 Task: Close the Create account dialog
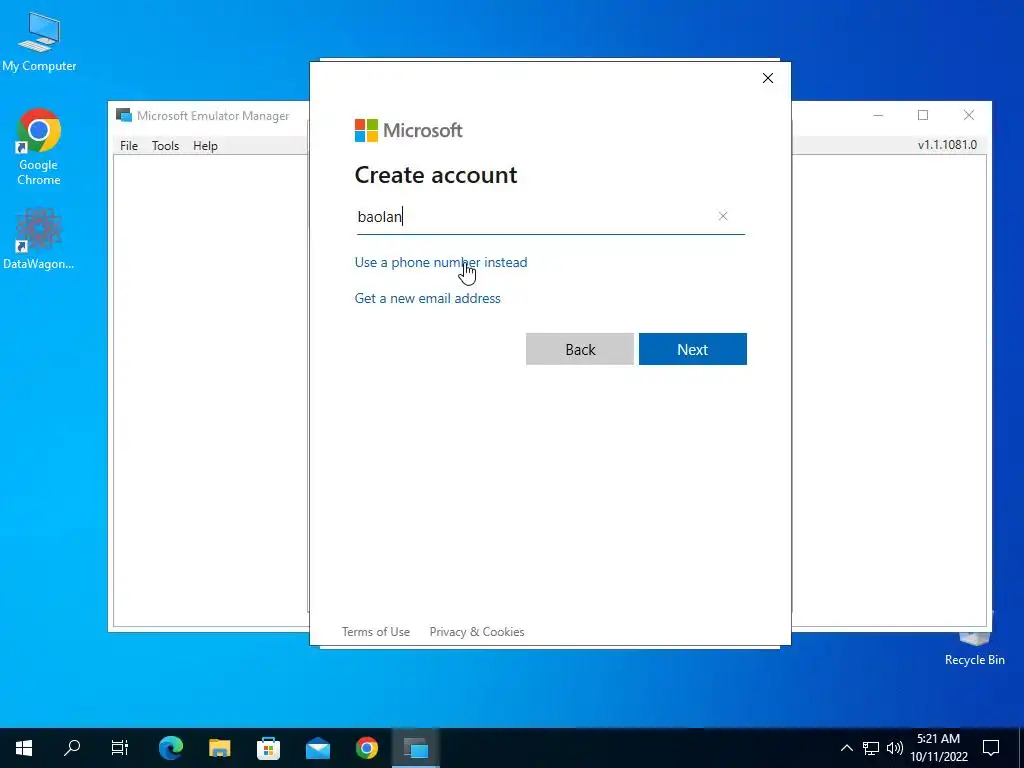tap(768, 78)
